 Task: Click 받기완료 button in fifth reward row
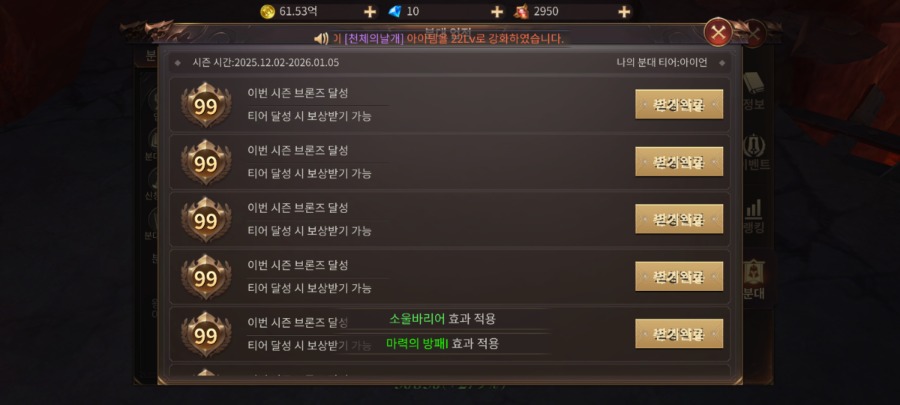pyautogui.click(x=679, y=334)
